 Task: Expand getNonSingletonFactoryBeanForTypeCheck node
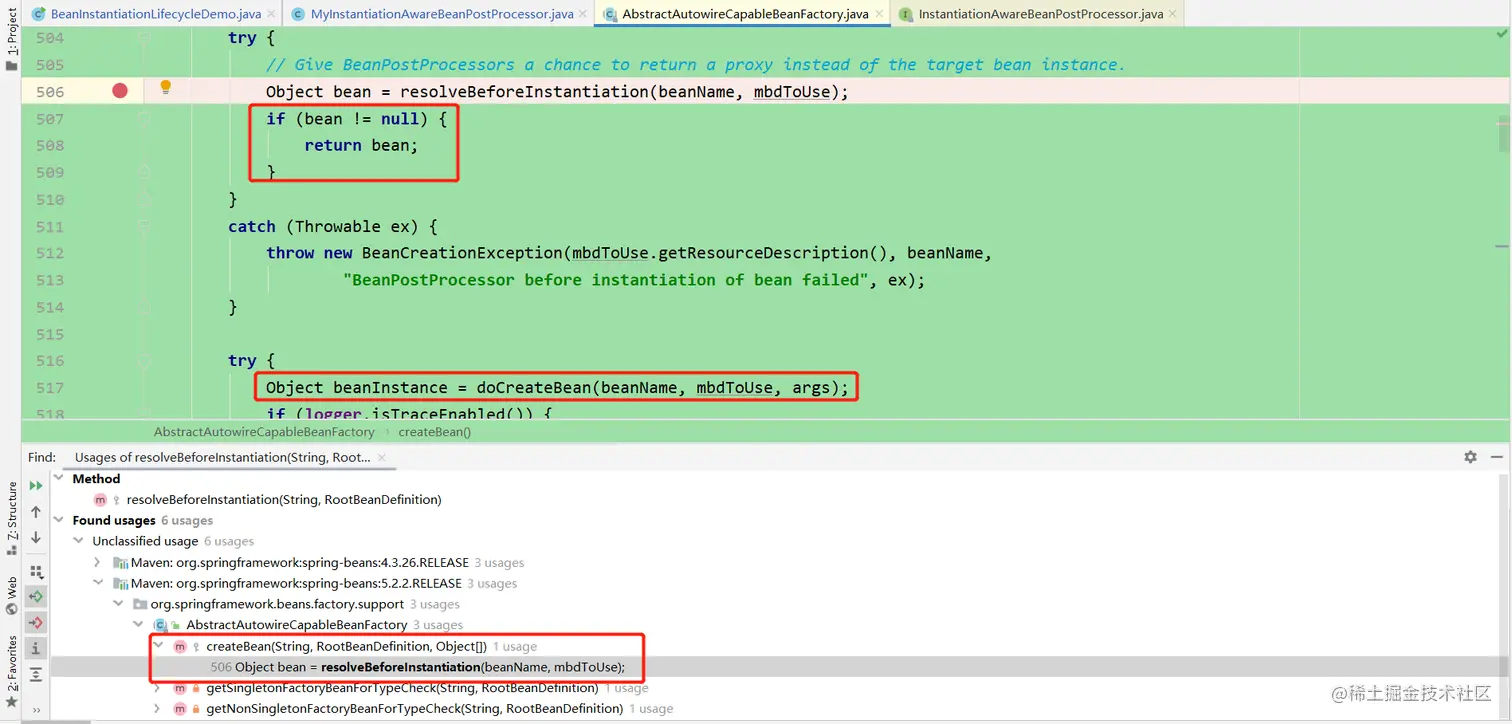(157, 708)
